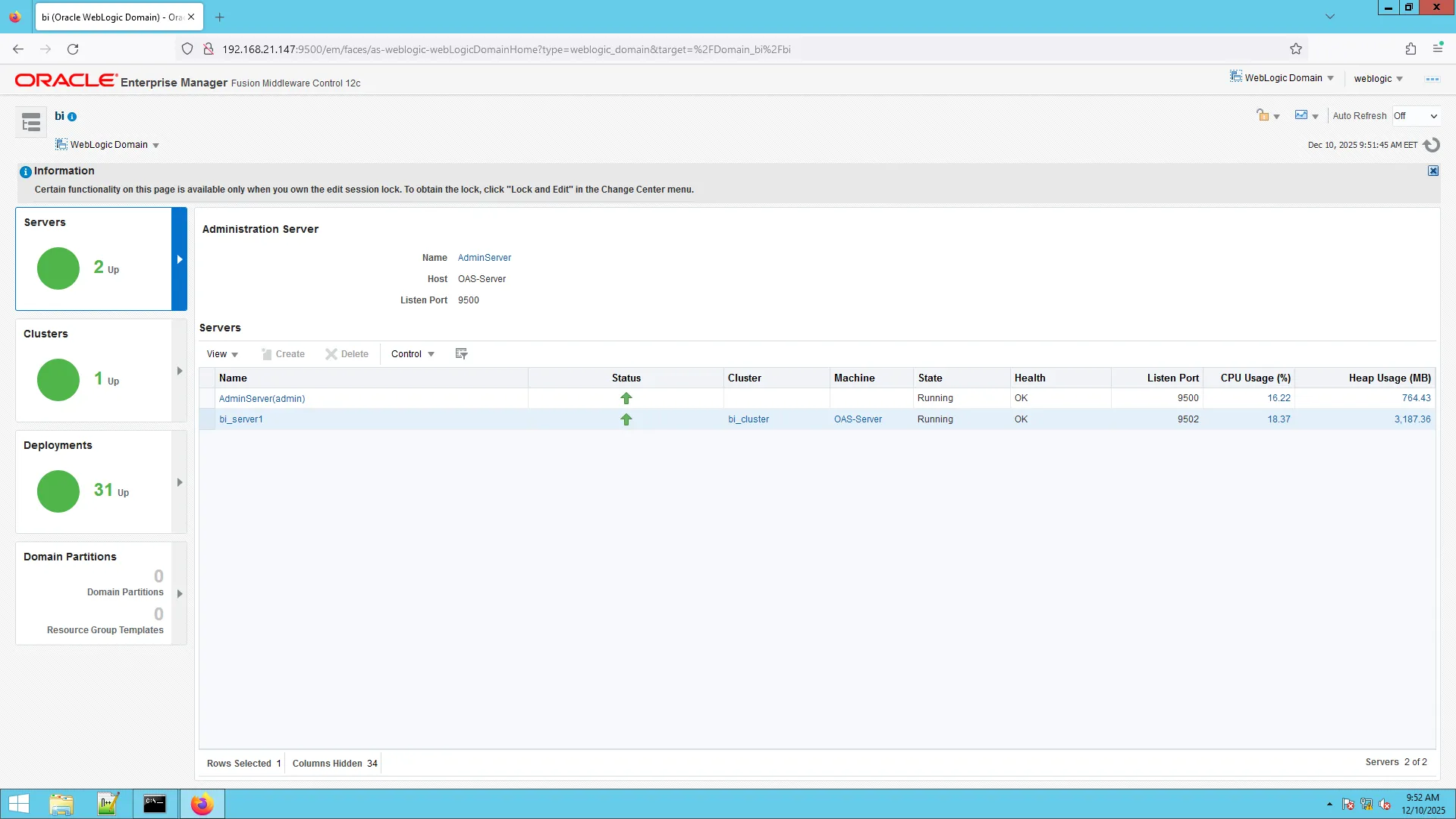
Task: Open the command prompt from the taskbar
Action: click(155, 804)
